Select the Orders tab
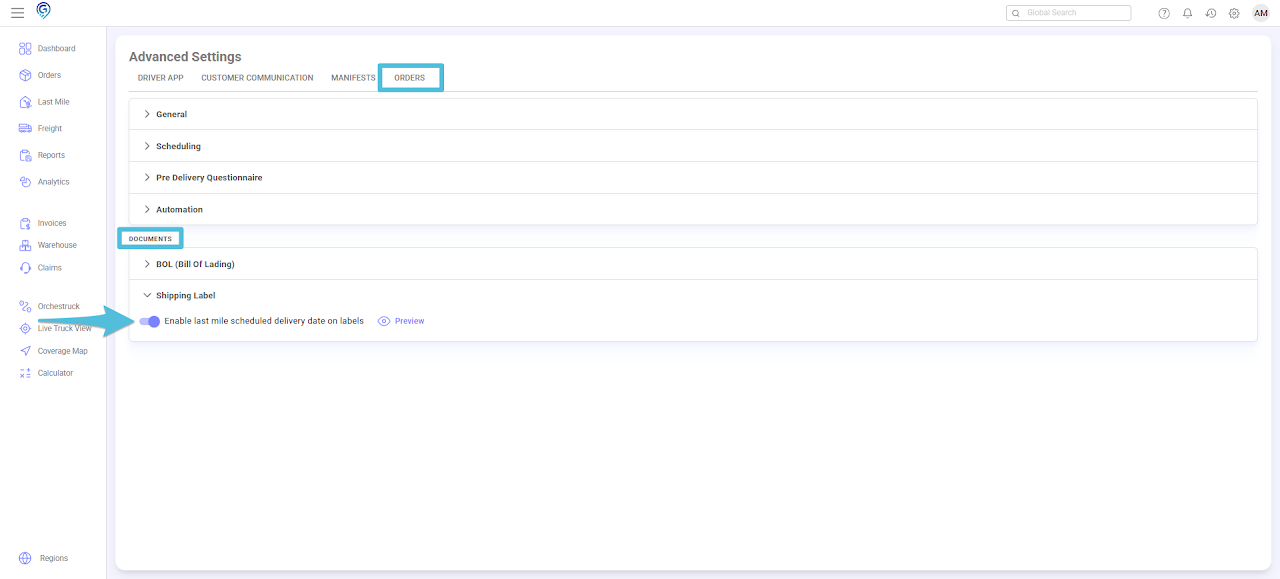1280x579 pixels. click(x=410, y=78)
